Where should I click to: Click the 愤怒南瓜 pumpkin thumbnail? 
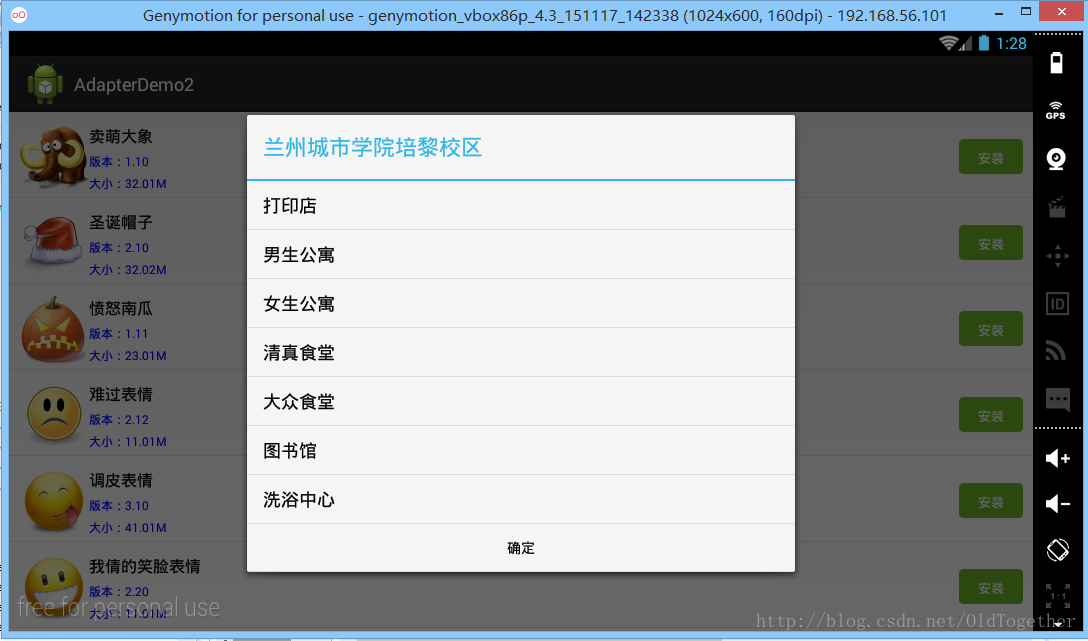[53, 330]
